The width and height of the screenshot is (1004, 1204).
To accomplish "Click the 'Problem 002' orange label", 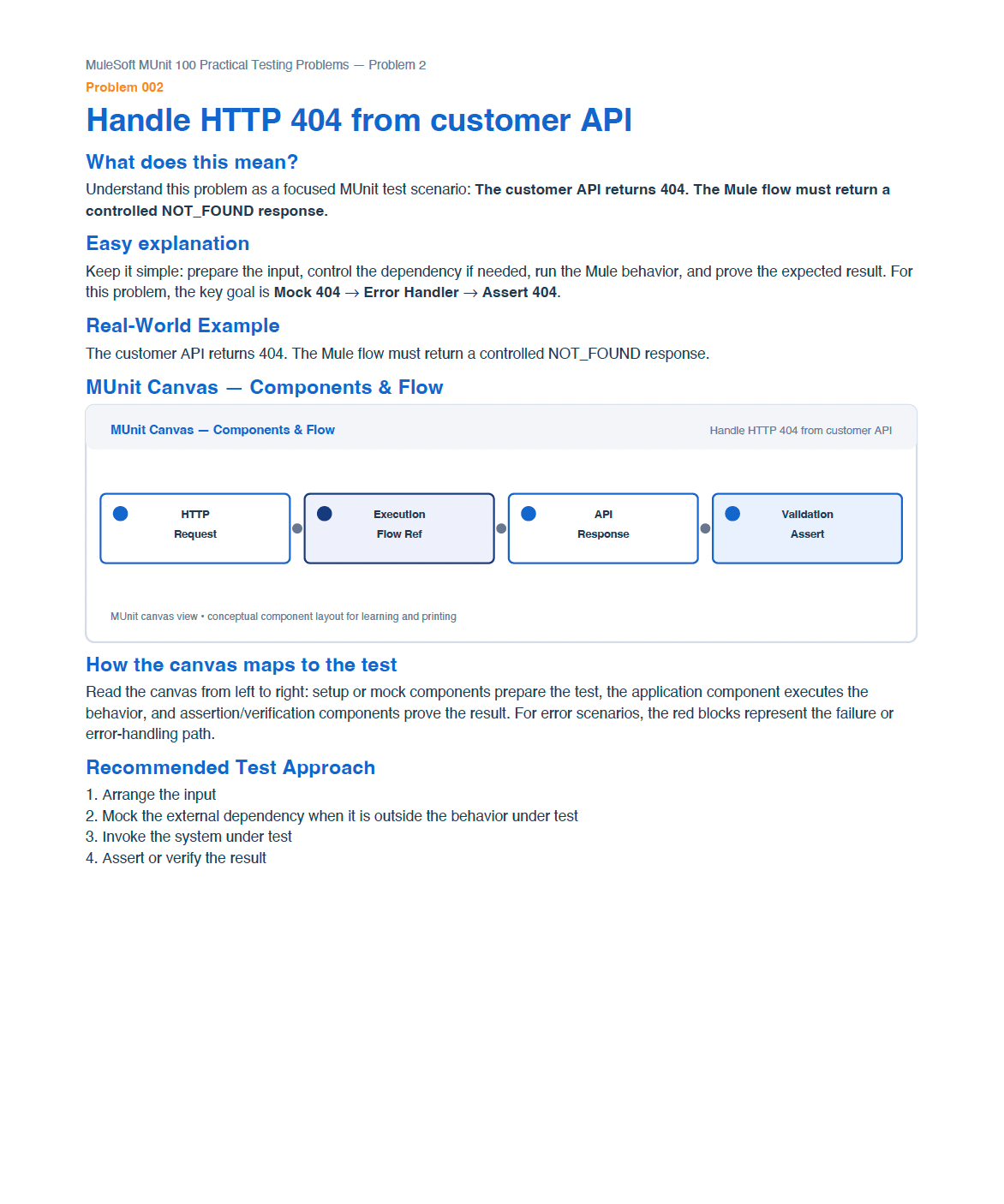I will [x=124, y=87].
